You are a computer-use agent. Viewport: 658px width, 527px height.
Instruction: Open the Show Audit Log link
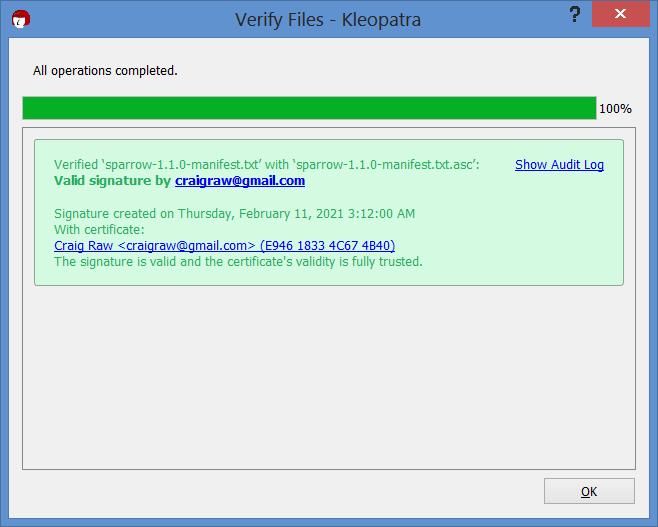[559, 164]
